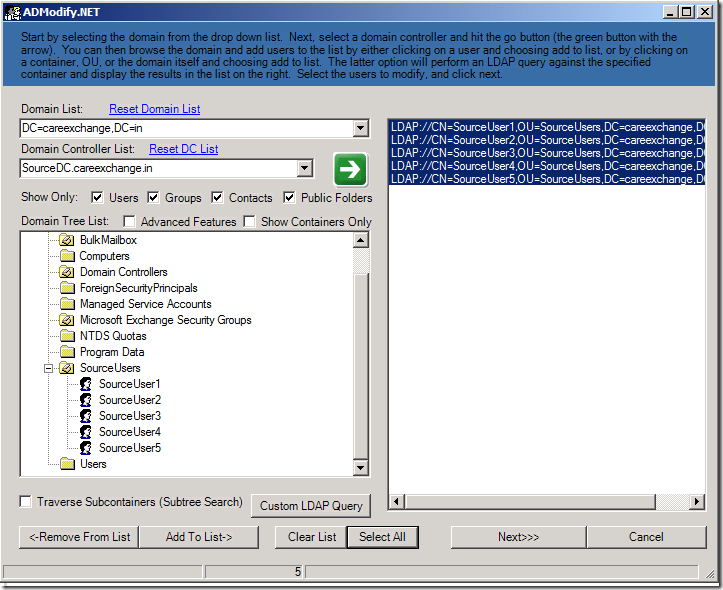Click the BulkMailbox OU folder icon
723x590 pixels.
coord(67,240)
